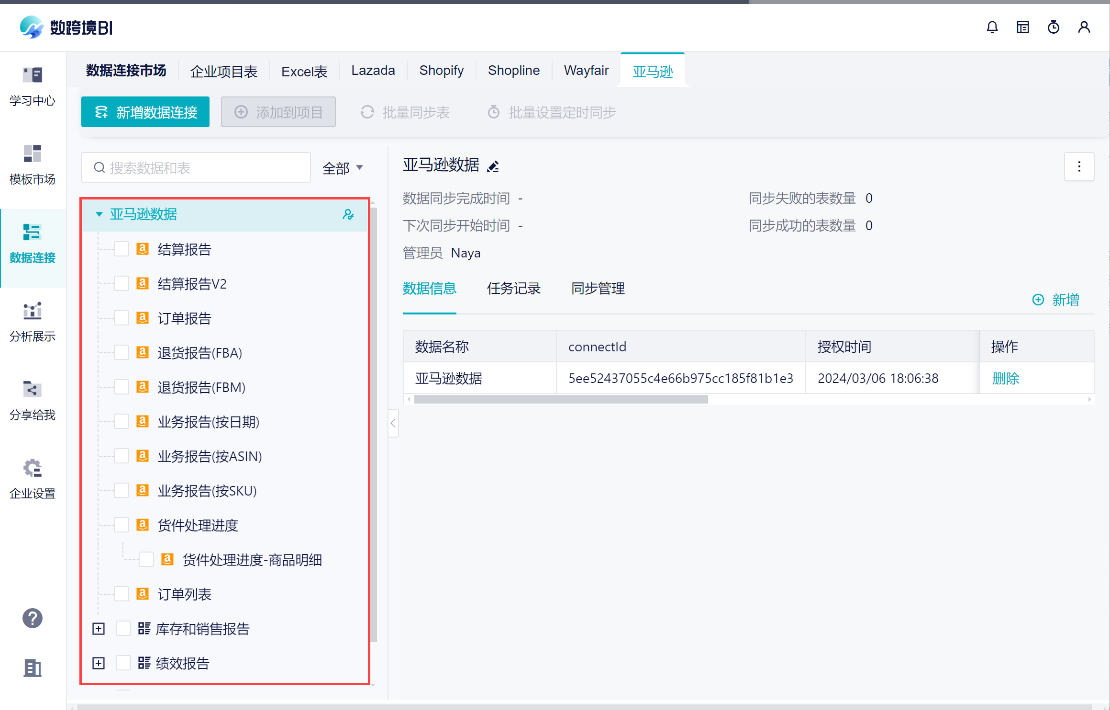The width and height of the screenshot is (1110, 710).
Task: Expand the 绩效报告 tree node
Action: (x=98, y=663)
